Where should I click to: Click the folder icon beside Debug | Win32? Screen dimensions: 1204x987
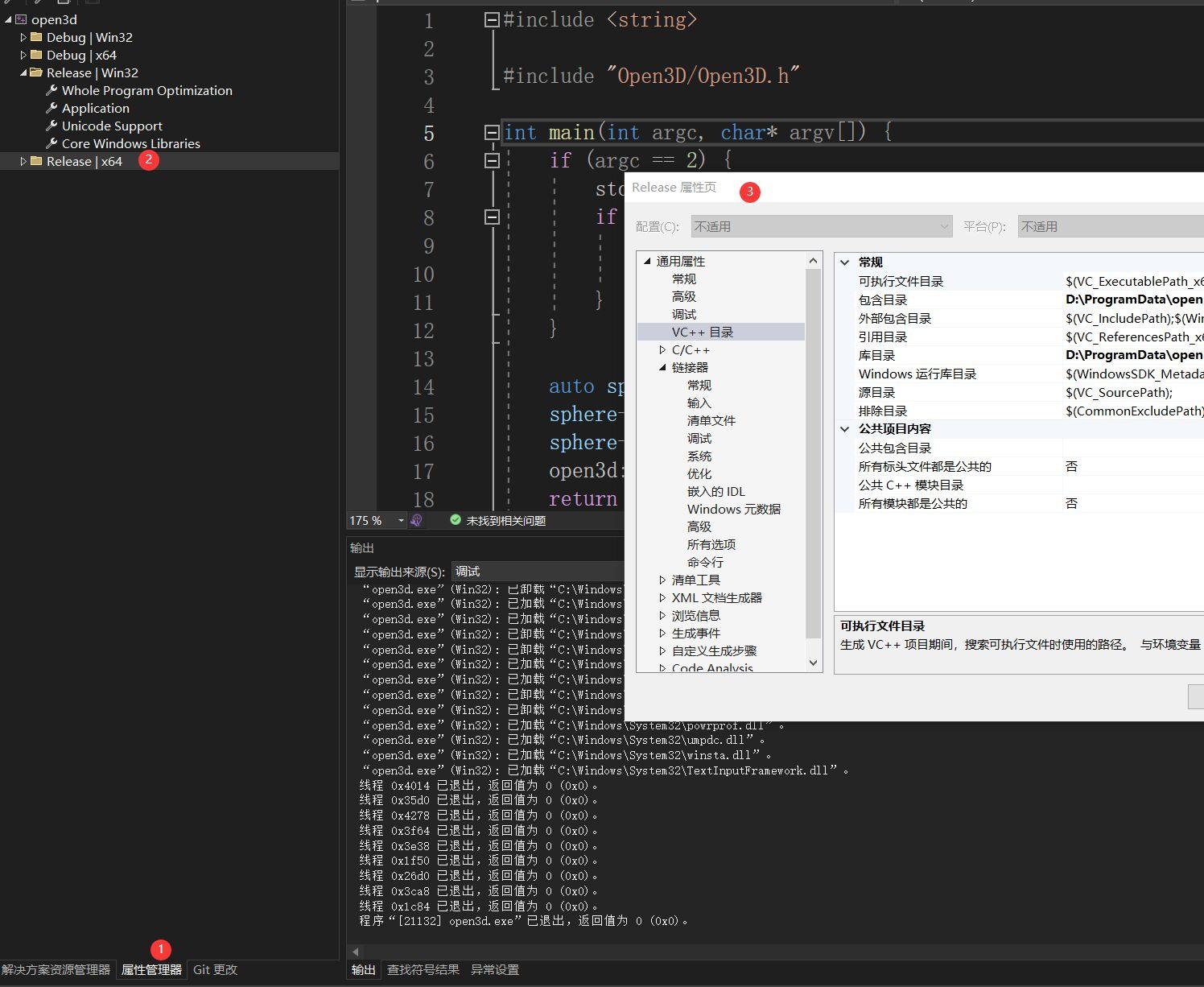[36, 37]
